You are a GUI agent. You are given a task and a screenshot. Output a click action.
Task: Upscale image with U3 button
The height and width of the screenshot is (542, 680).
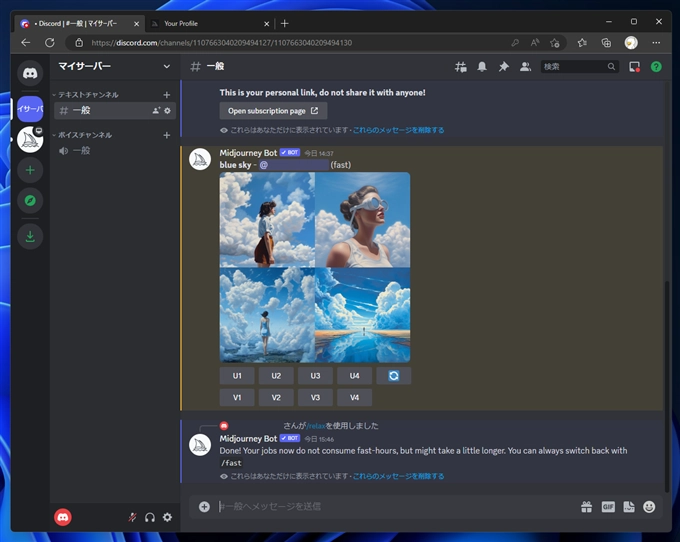point(315,376)
